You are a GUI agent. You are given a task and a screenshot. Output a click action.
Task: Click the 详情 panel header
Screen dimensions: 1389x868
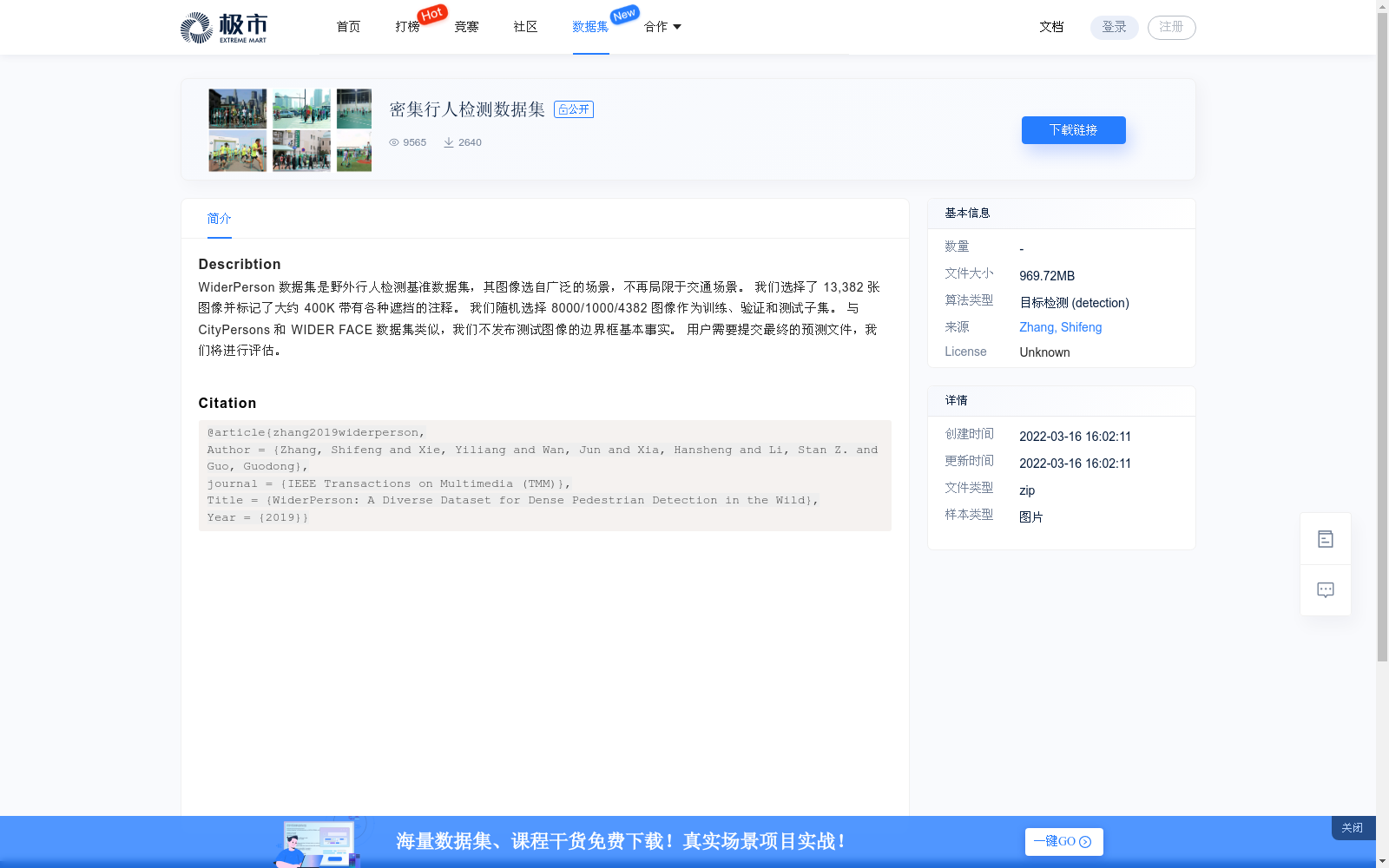coord(1062,401)
